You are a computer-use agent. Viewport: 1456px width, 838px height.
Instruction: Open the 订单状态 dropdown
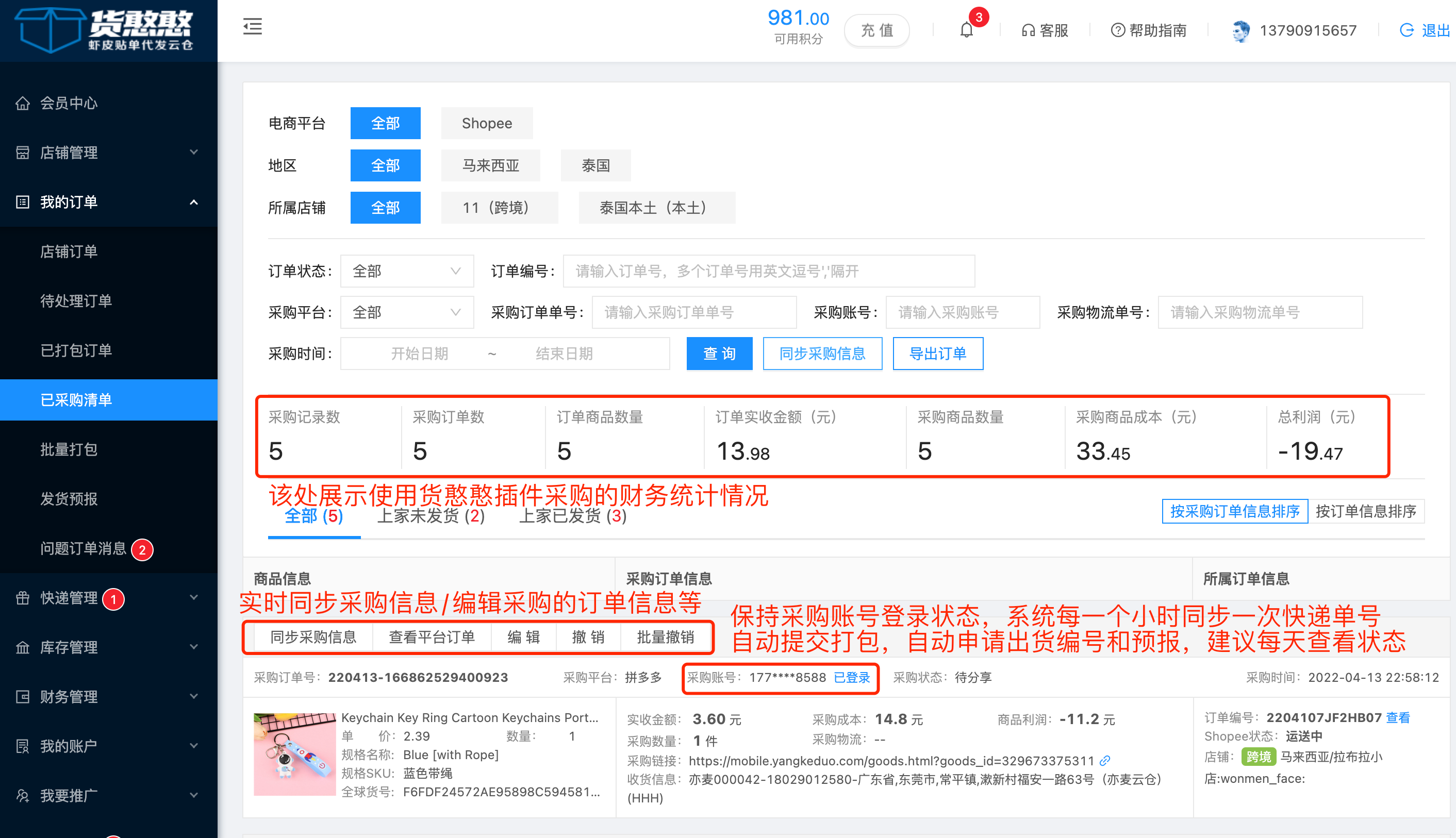click(x=406, y=271)
